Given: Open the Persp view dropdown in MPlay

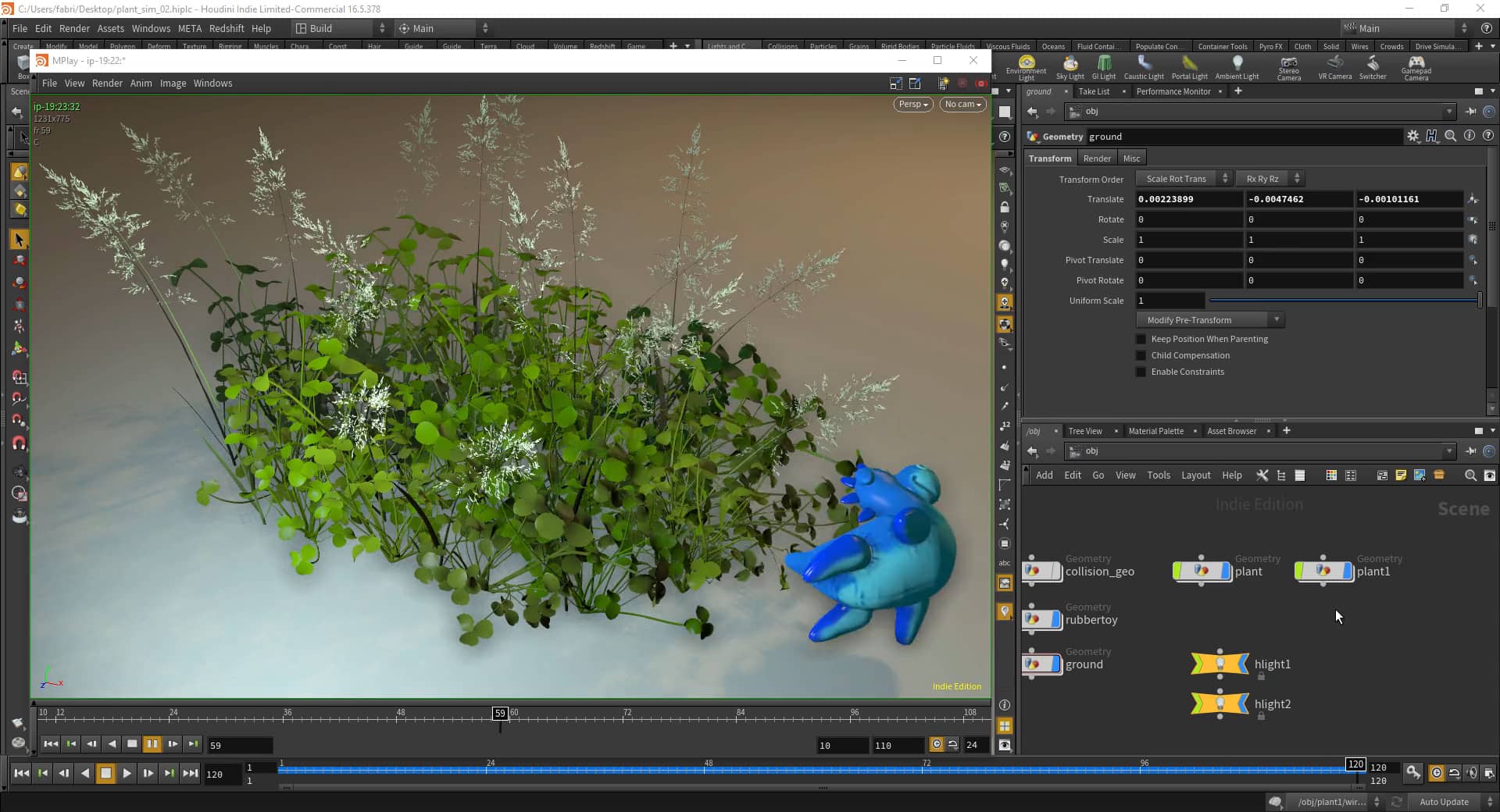Looking at the screenshot, I should pyautogui.click(x=912, y=104).
